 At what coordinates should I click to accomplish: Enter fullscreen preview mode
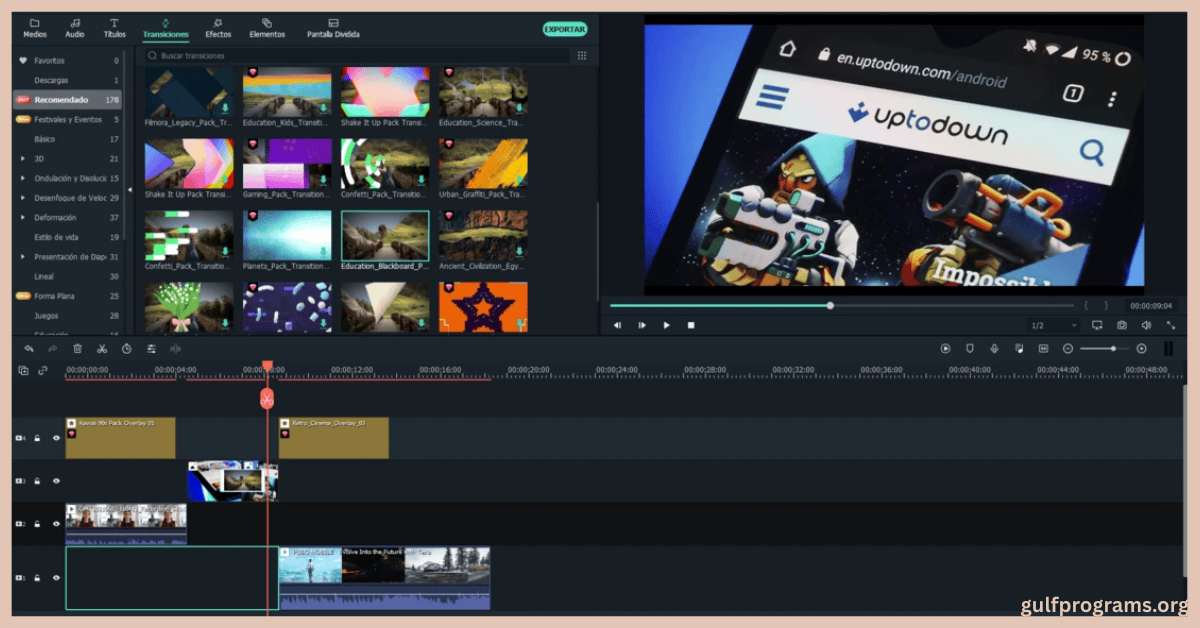click(x=1171, y=325)
